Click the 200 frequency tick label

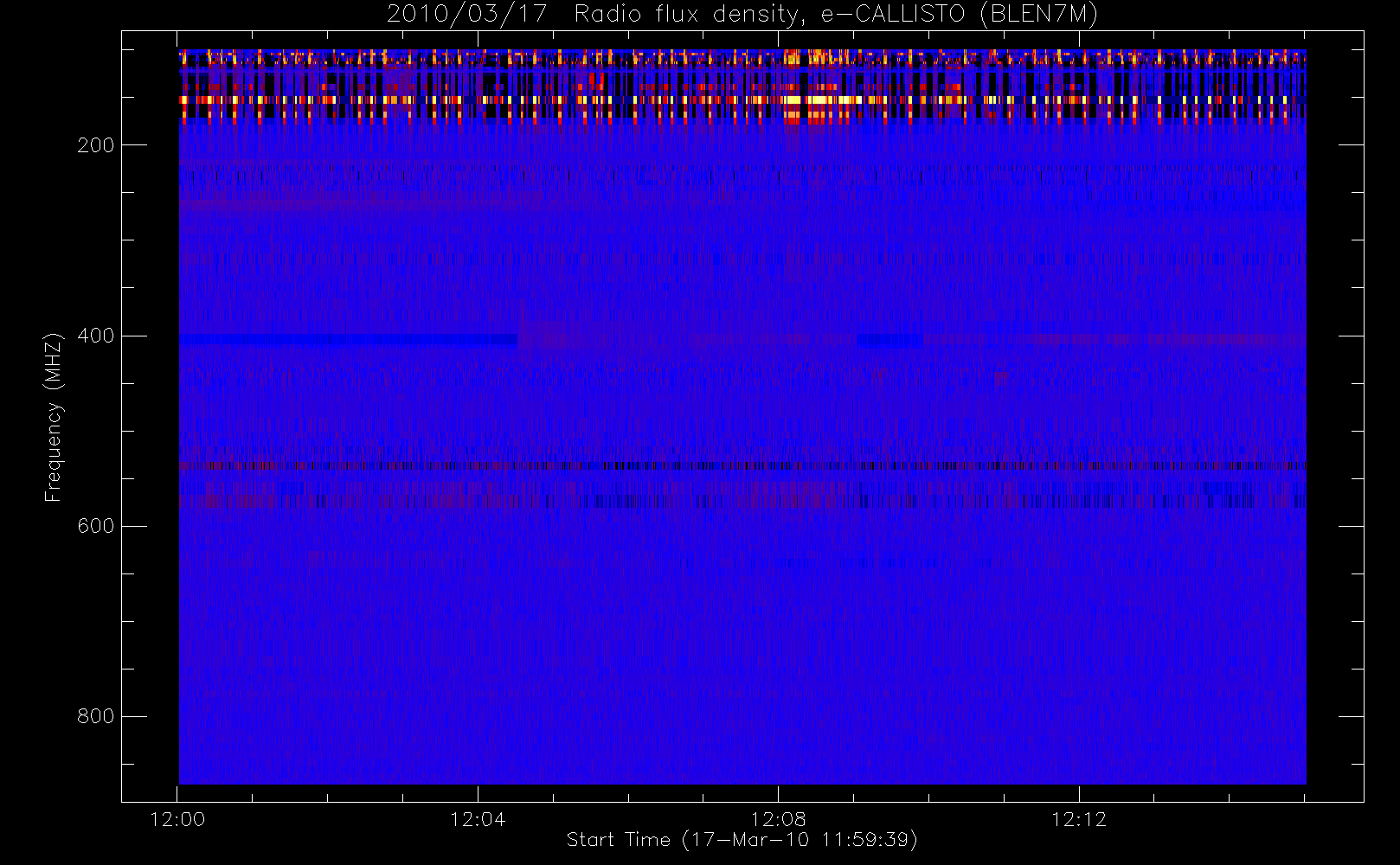point(96,145)
